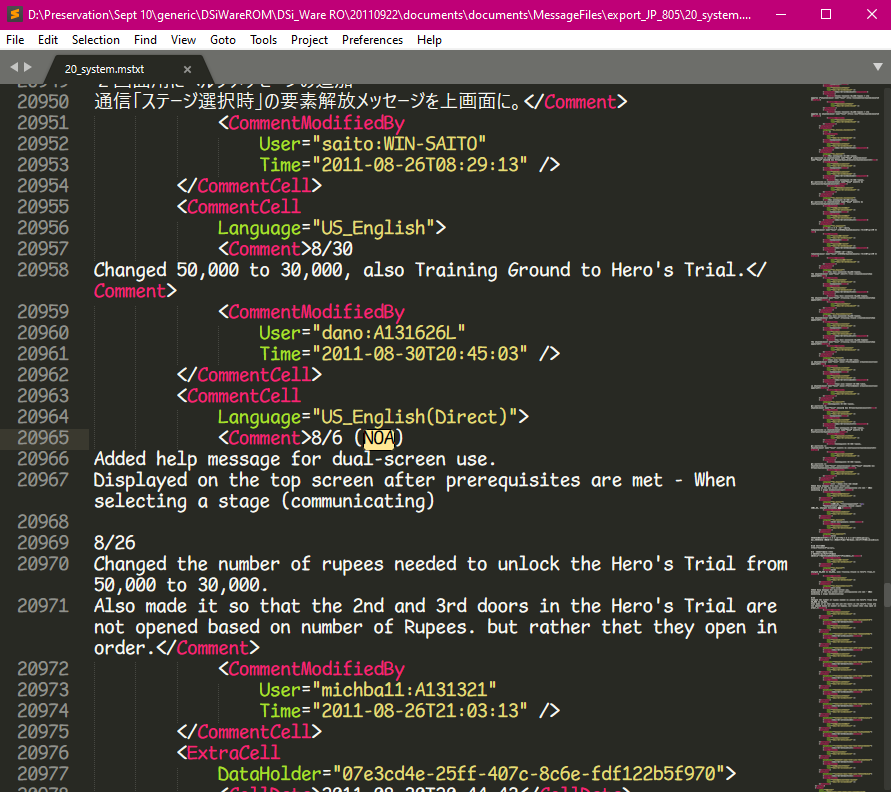Open the Selection menu
The image size is (891, 792).
click(95, 40)
